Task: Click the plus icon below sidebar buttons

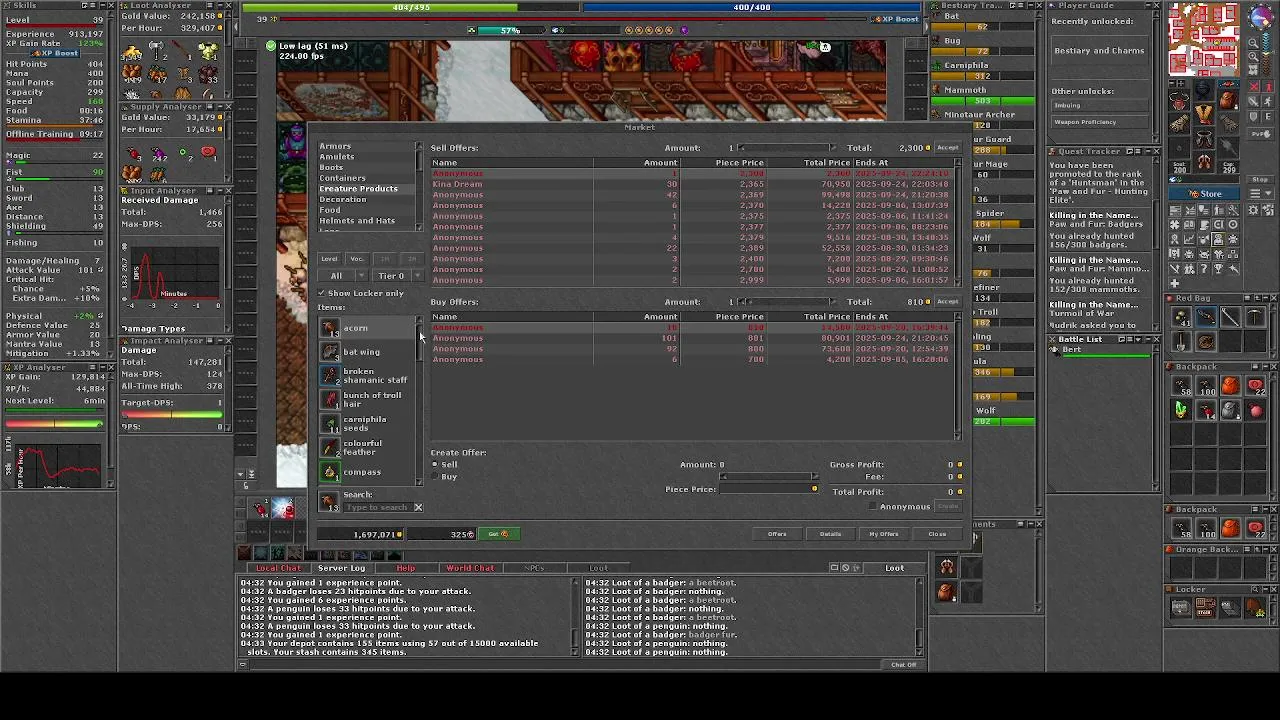Action: (1173, 284)
